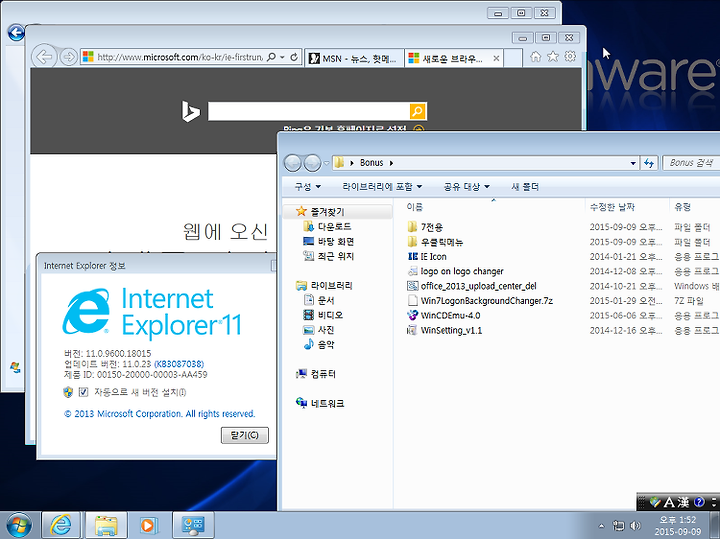Click the refresh button beside Bonus address bar
The height and width of the screenshot is (539, 720).
[x=649, y=163]
